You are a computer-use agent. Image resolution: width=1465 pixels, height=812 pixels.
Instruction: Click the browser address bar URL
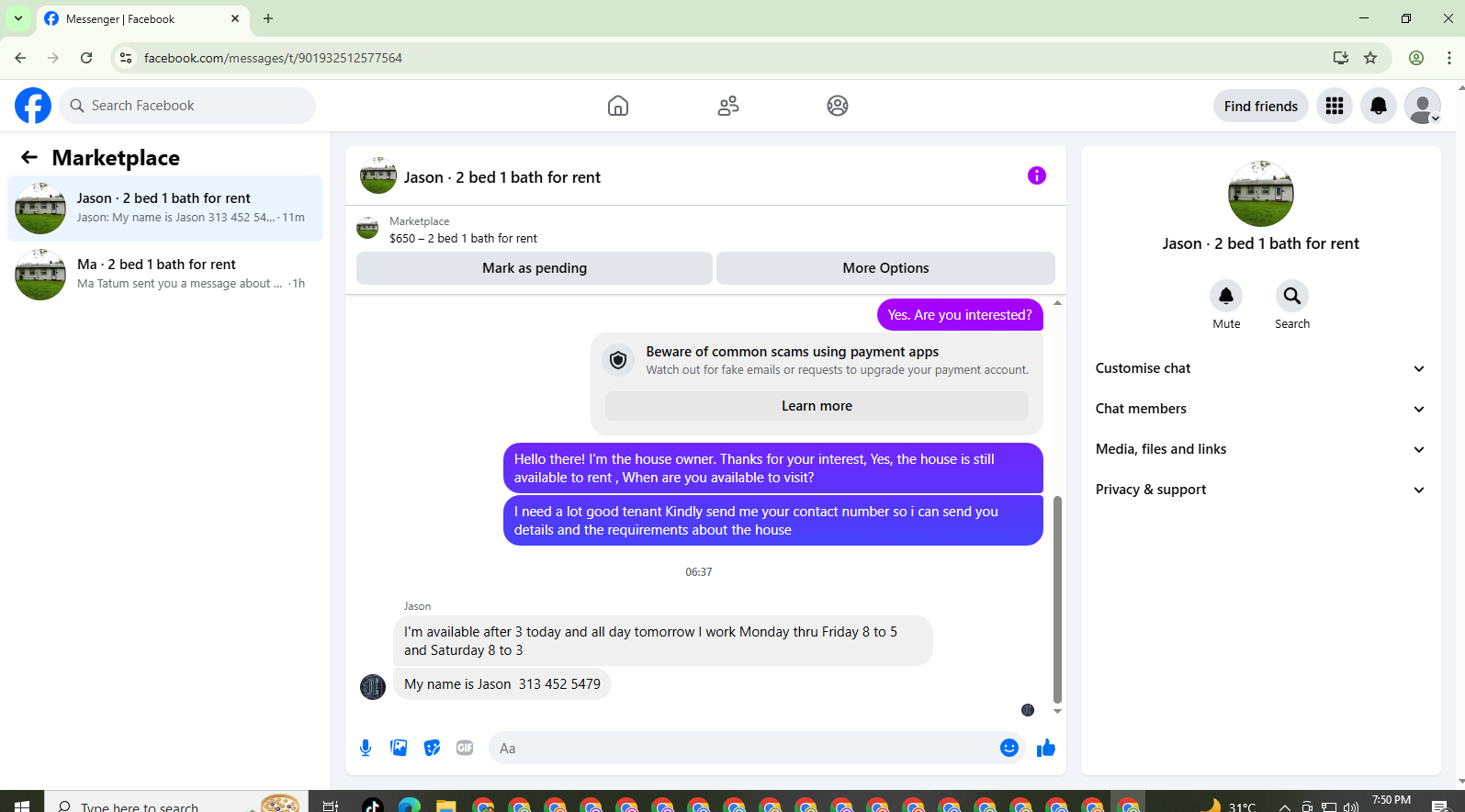[273, 58]
